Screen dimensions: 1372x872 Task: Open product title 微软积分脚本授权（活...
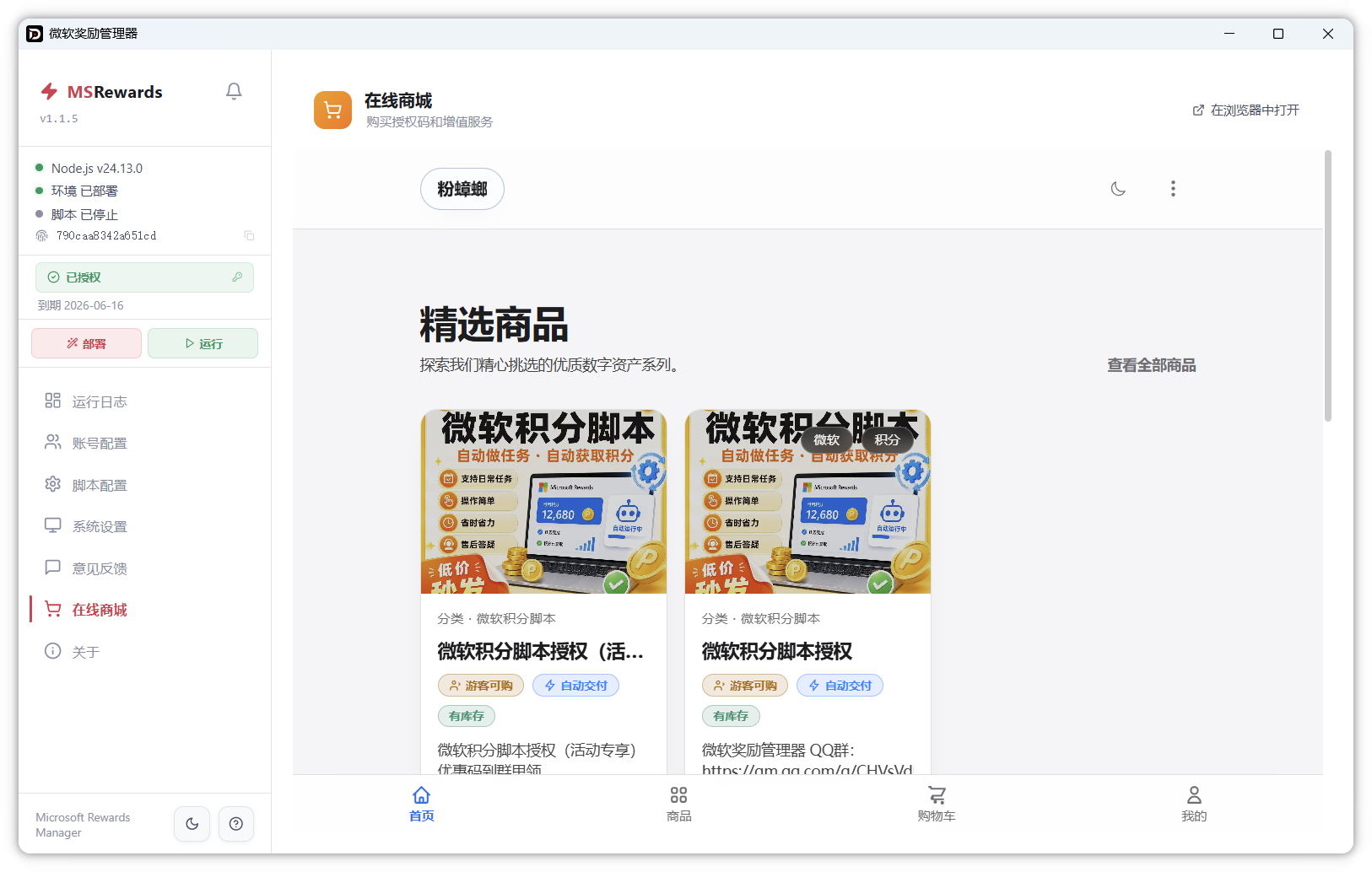coord(541,651)
